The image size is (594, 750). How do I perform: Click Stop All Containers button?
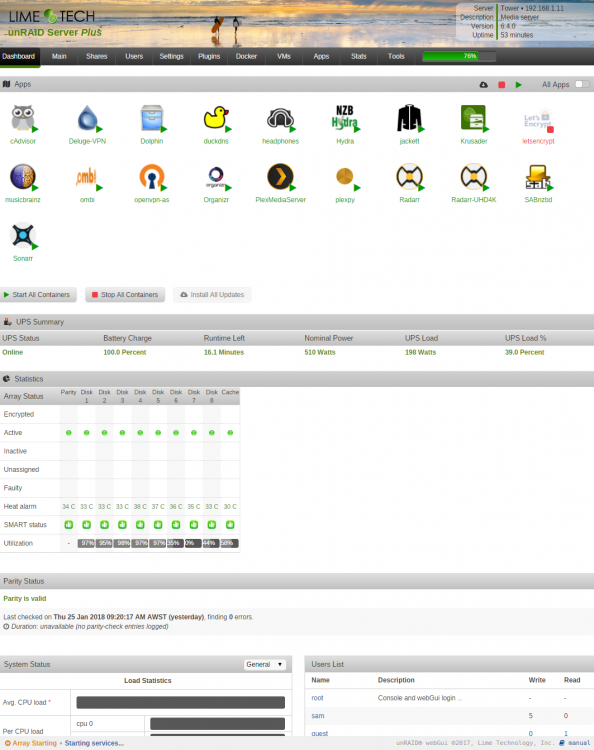125,295
